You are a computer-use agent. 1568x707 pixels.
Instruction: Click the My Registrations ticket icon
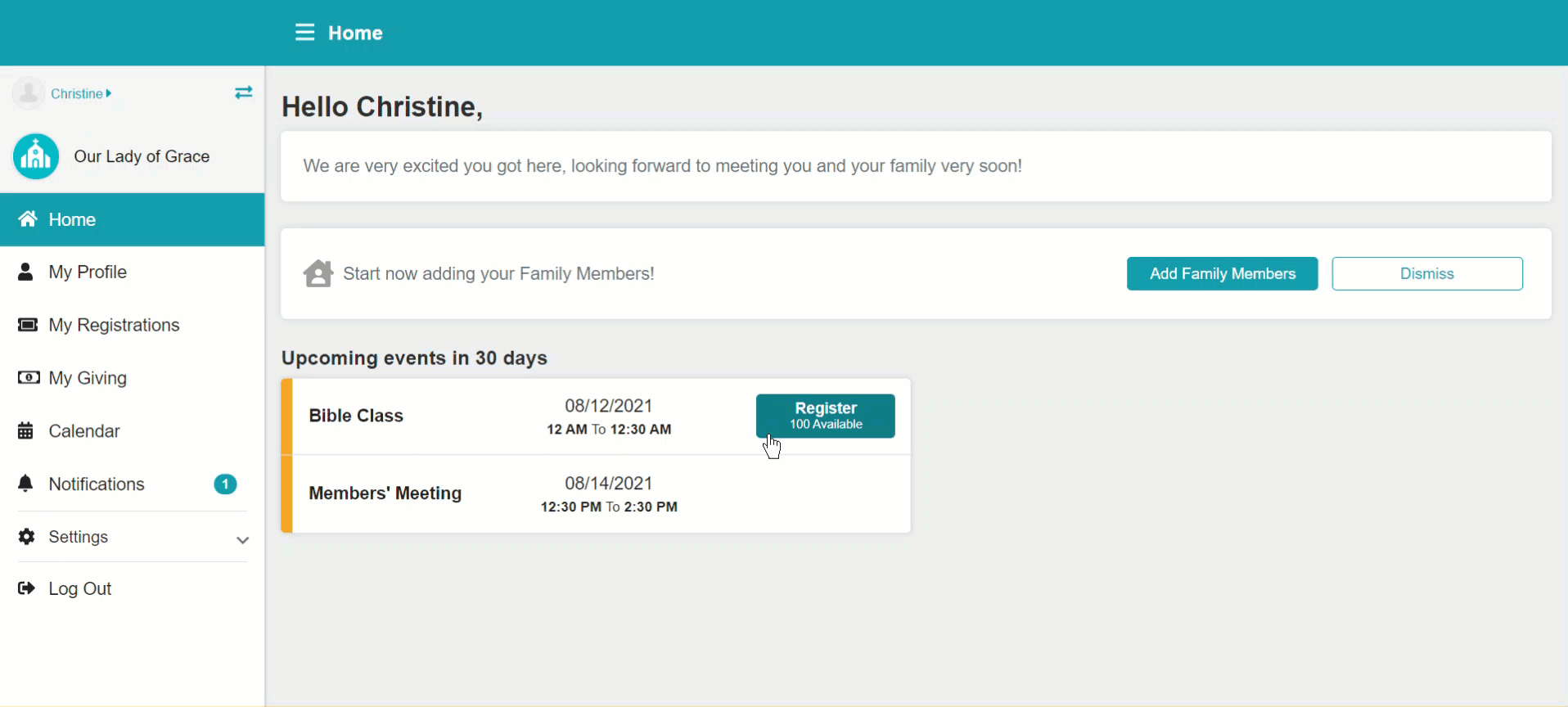tap(28, 325)
